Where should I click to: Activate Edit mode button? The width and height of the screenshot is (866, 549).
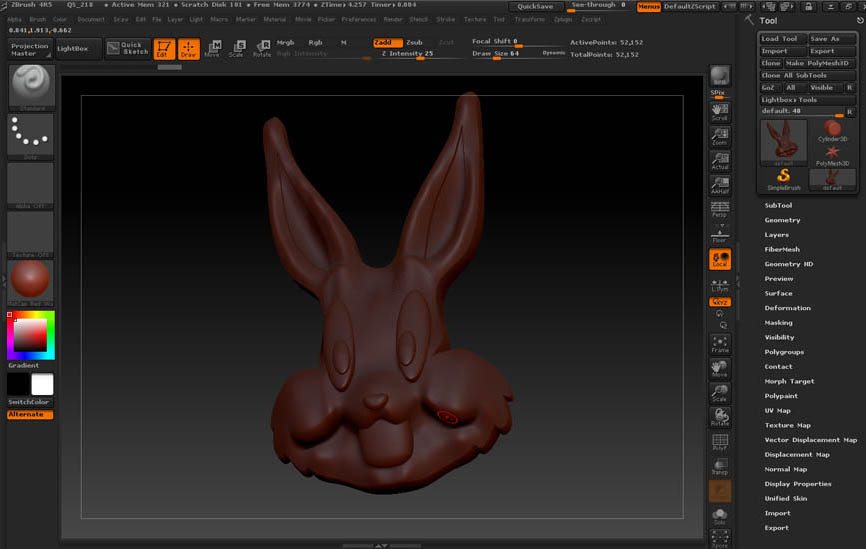[164, 49]
